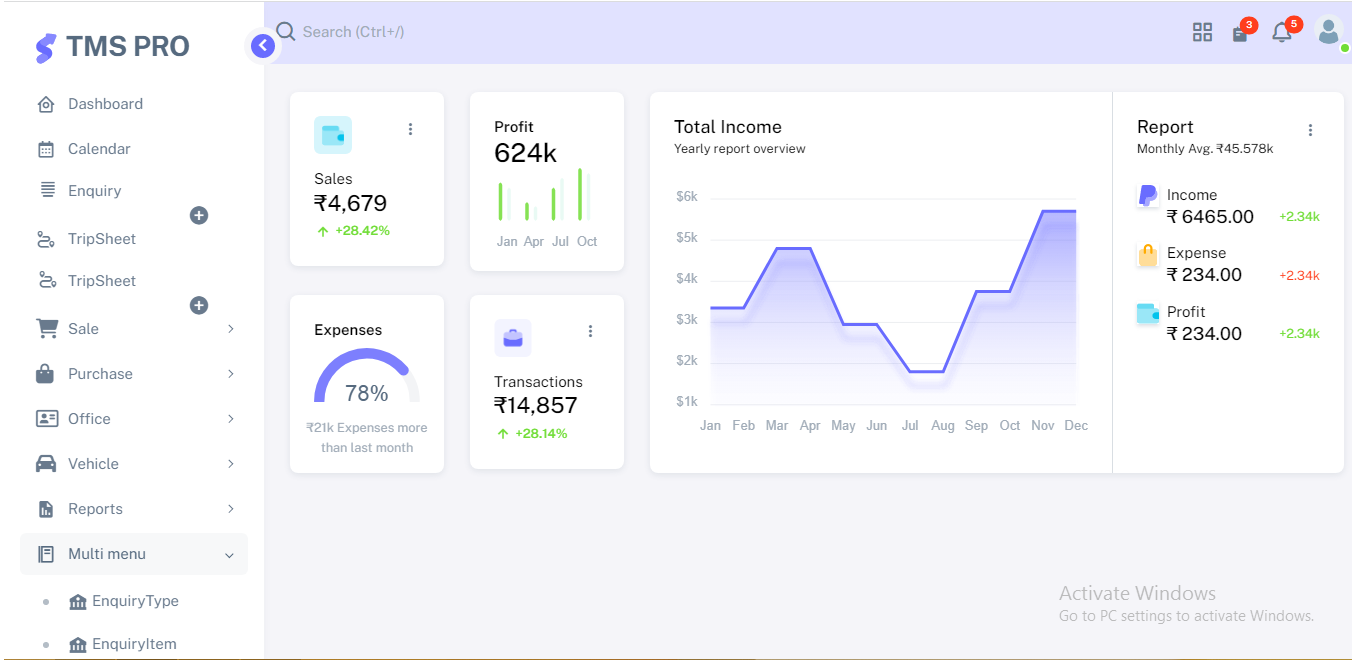Collapse the sidebar with the arrow toggle
Viewport: 1352px width, 660px height.
262,45
